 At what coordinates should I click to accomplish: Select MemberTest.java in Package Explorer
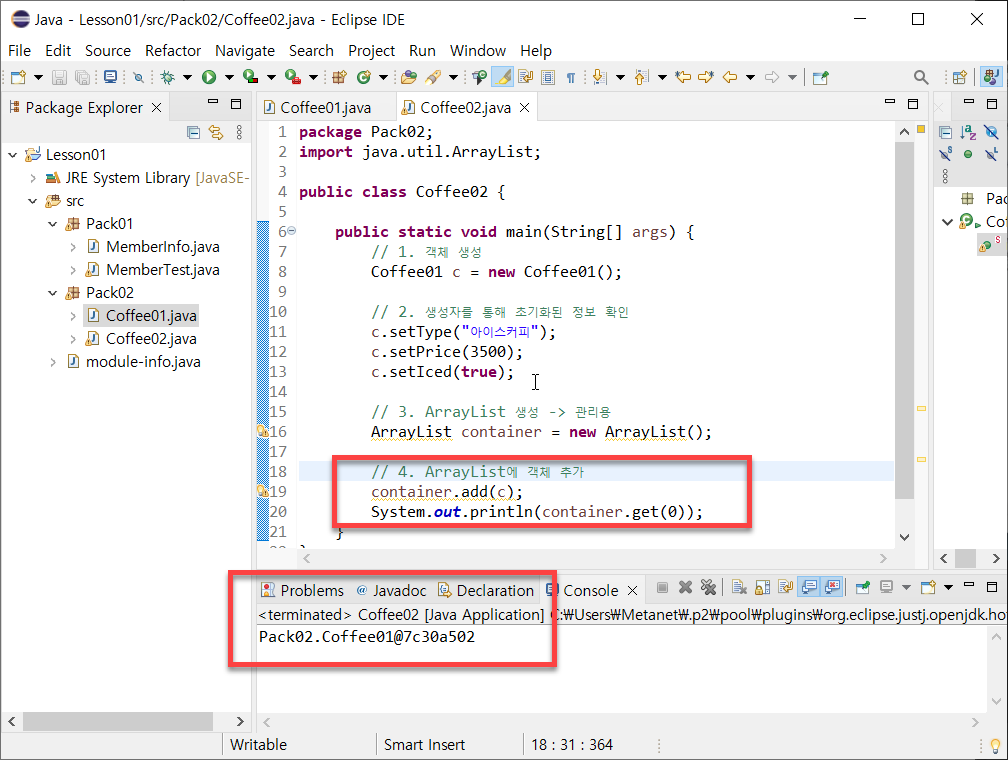(163, 270)
